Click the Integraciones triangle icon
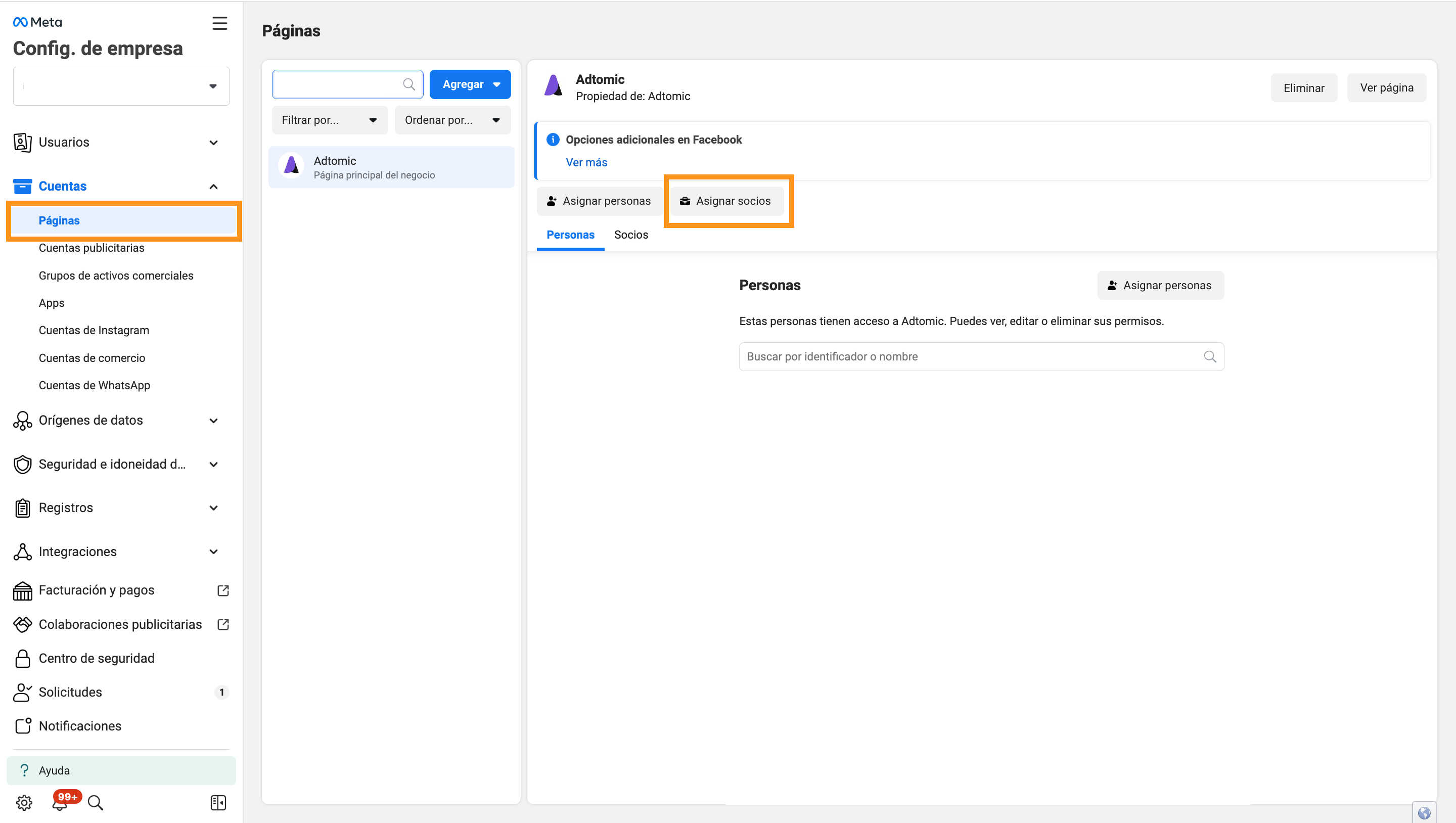The width and height of the screenshot is (1456, 823). point(22,552)
